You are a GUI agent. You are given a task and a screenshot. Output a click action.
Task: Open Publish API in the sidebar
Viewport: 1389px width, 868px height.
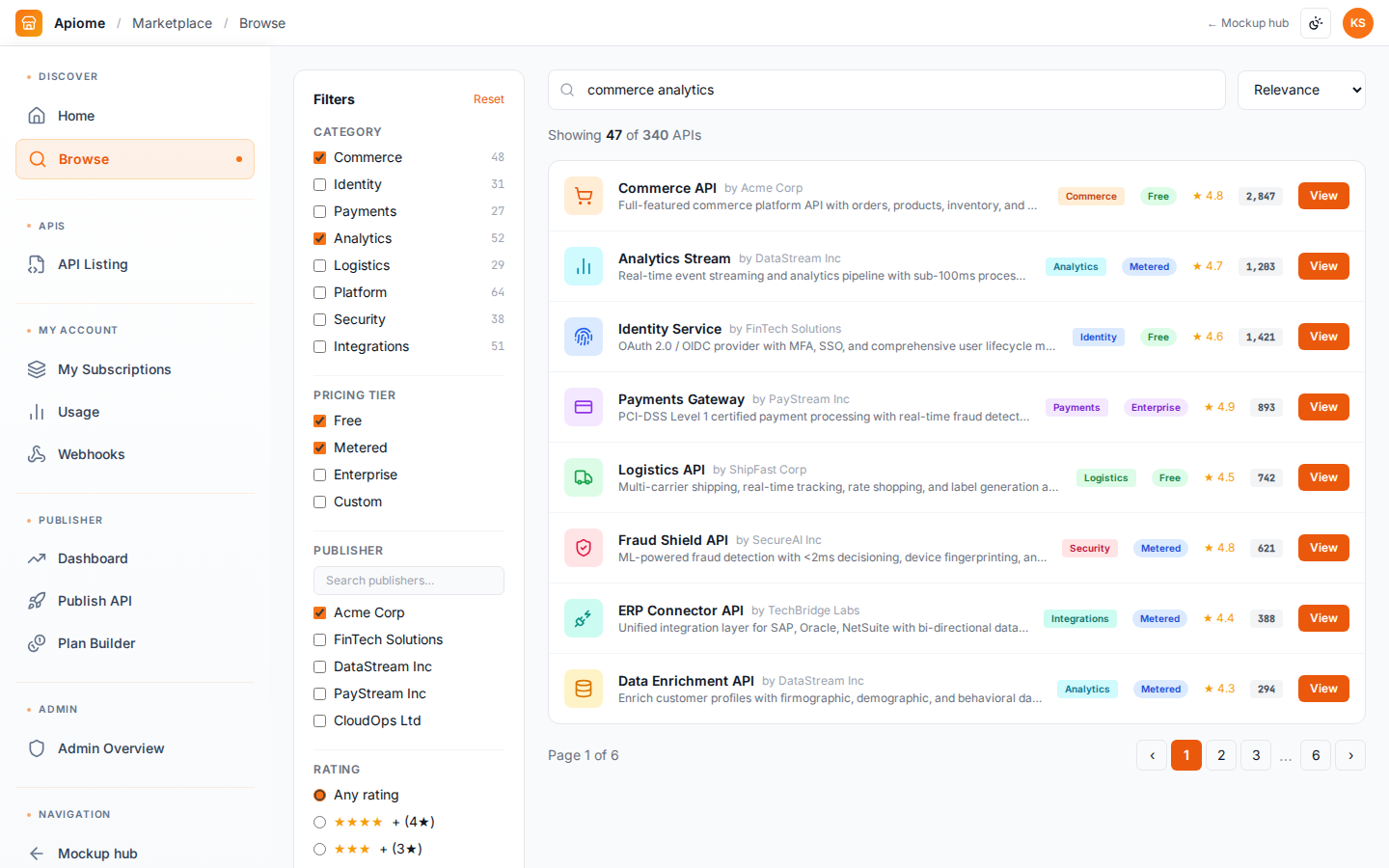135,601
